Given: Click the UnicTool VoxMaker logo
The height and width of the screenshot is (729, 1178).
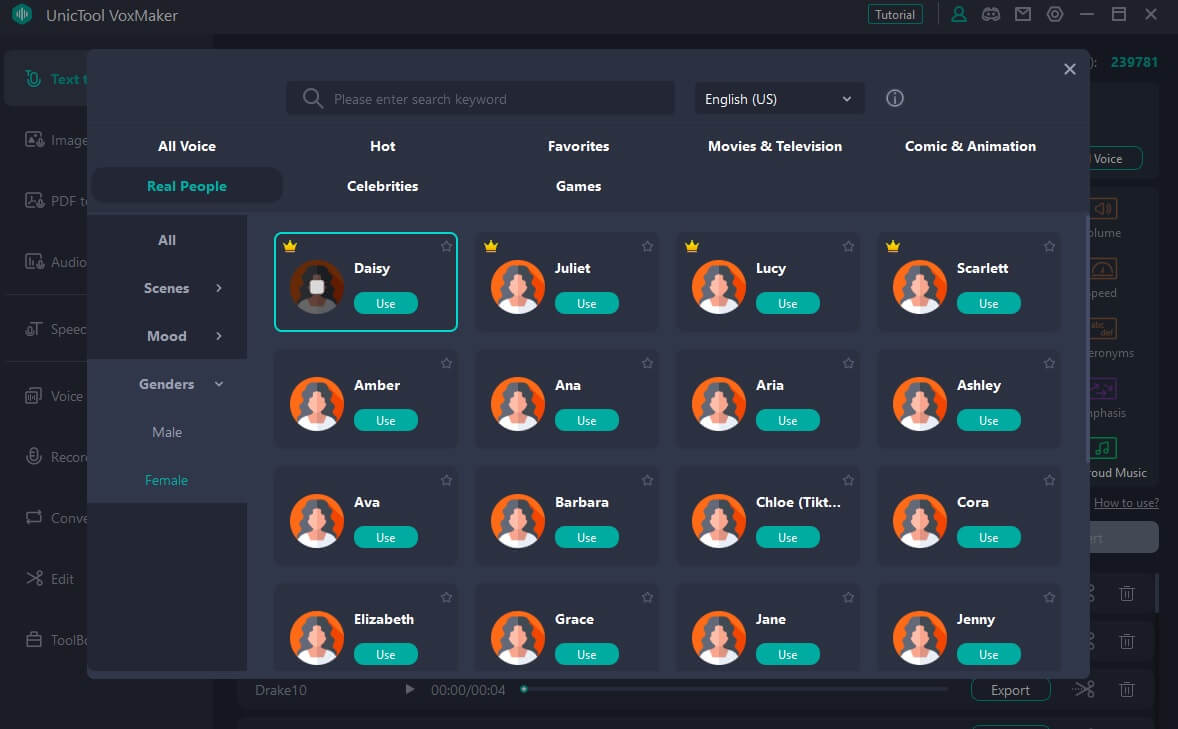Looking at the screenshot, I should 22,14.
